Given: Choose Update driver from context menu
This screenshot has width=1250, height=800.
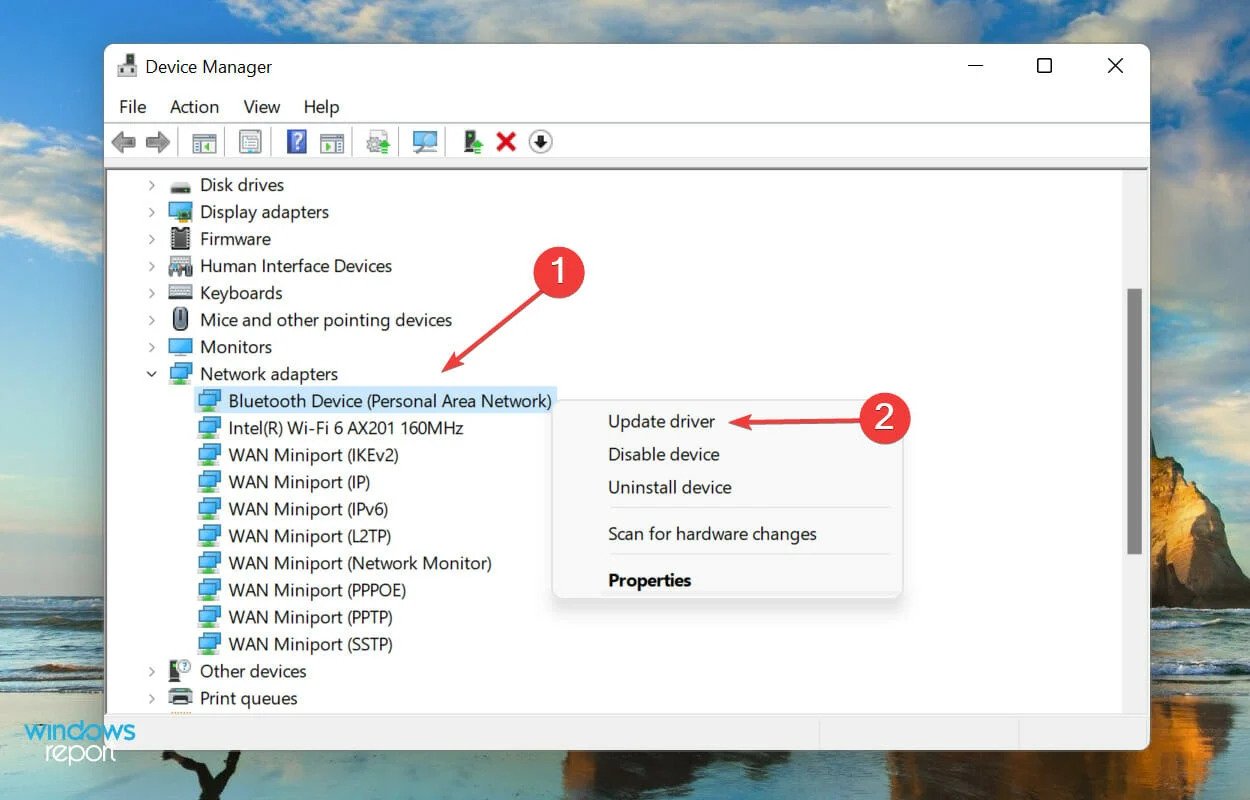Looking at the screenshot, I should 662,422.
